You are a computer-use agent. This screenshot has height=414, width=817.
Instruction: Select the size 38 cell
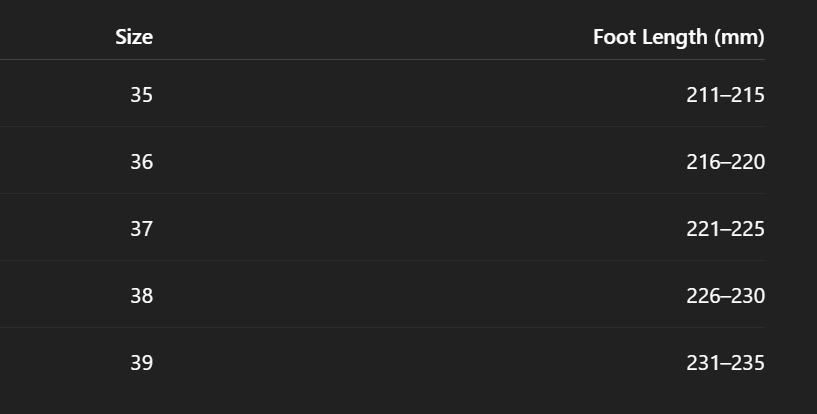141,295
